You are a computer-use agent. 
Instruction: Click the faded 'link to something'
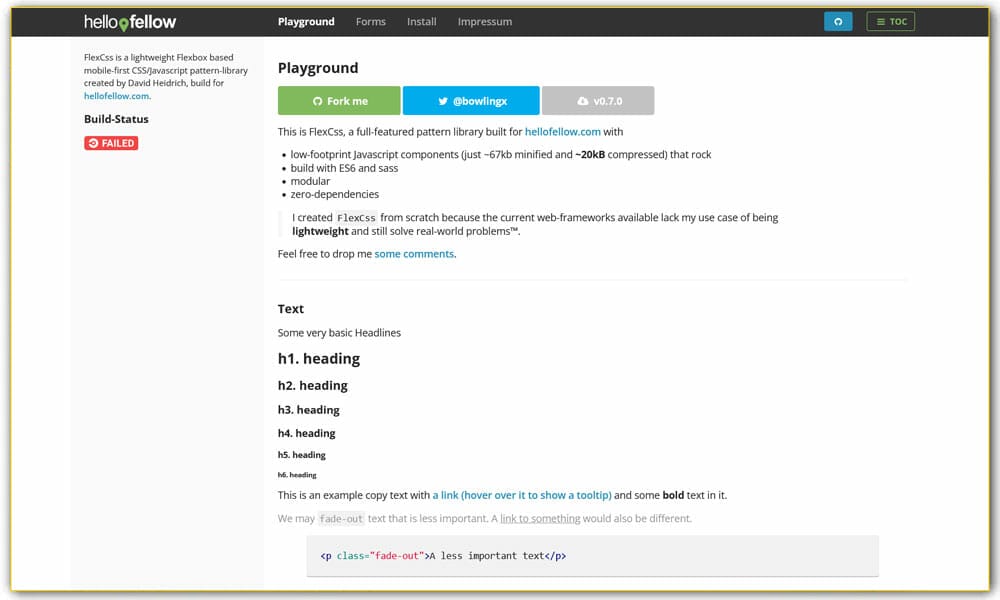point(540,518)
